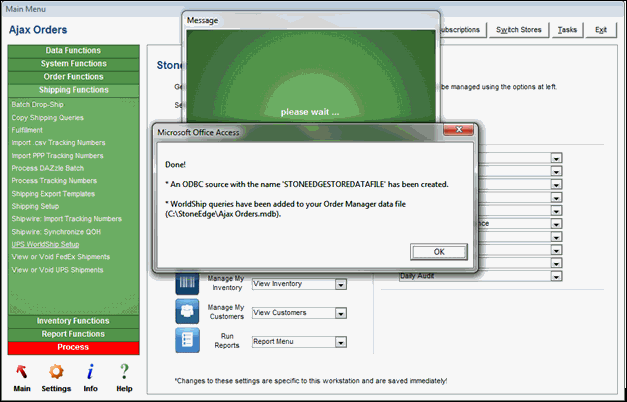Click the Run Reports icon

pyautogui.click(x=187, y=340)
